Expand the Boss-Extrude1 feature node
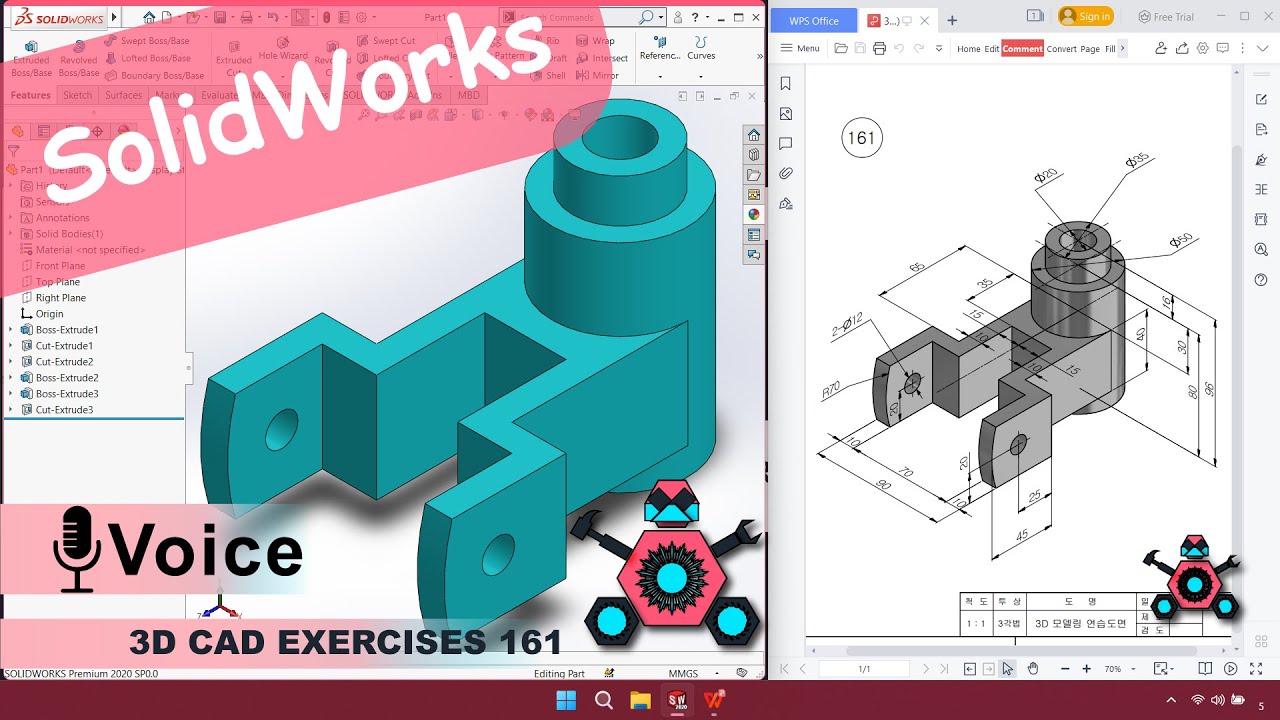Screen dimensions: 1280x720 click(11, 330)
